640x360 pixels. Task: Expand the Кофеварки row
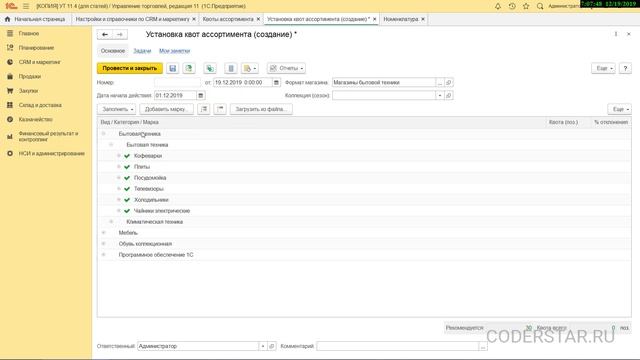(119, 156)
